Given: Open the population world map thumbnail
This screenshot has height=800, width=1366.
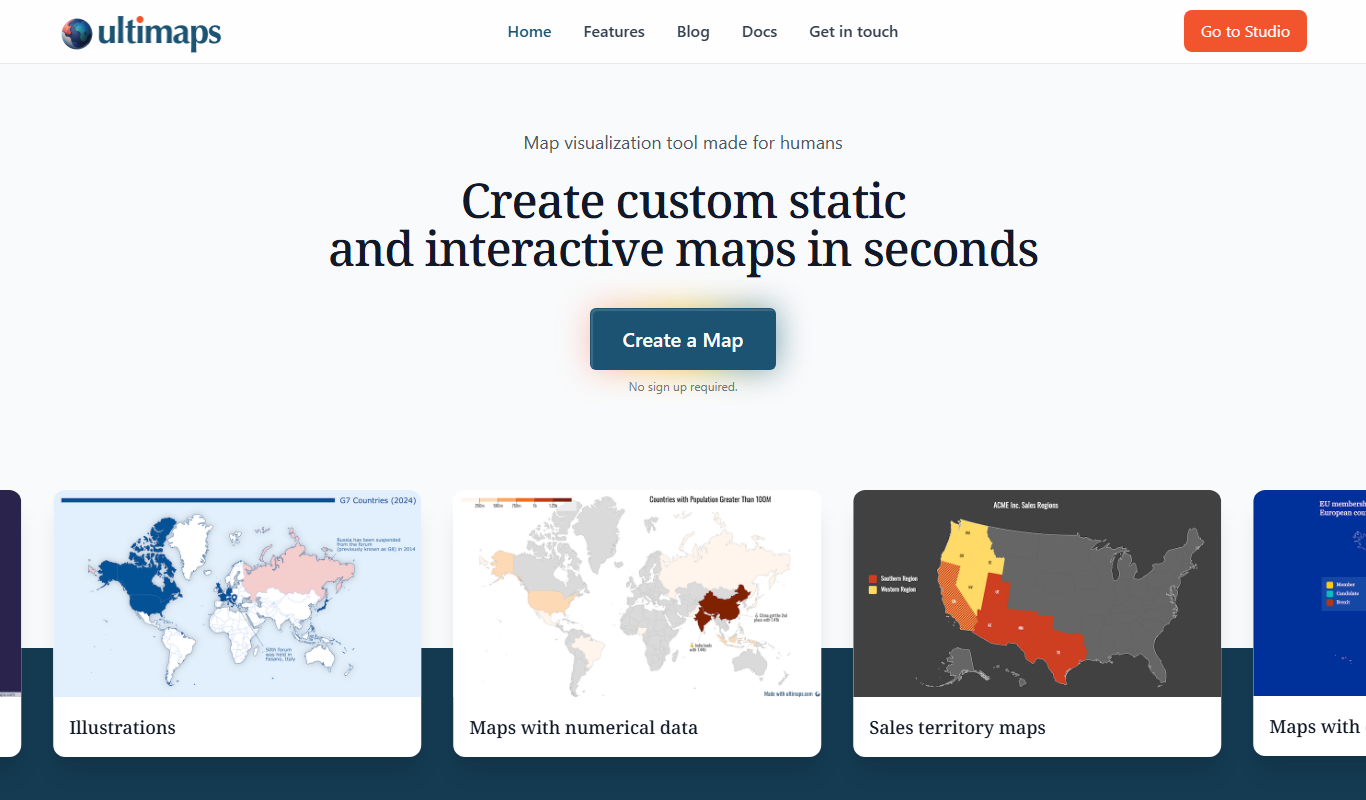Looking at the screenshot, I should pos(637,593).
